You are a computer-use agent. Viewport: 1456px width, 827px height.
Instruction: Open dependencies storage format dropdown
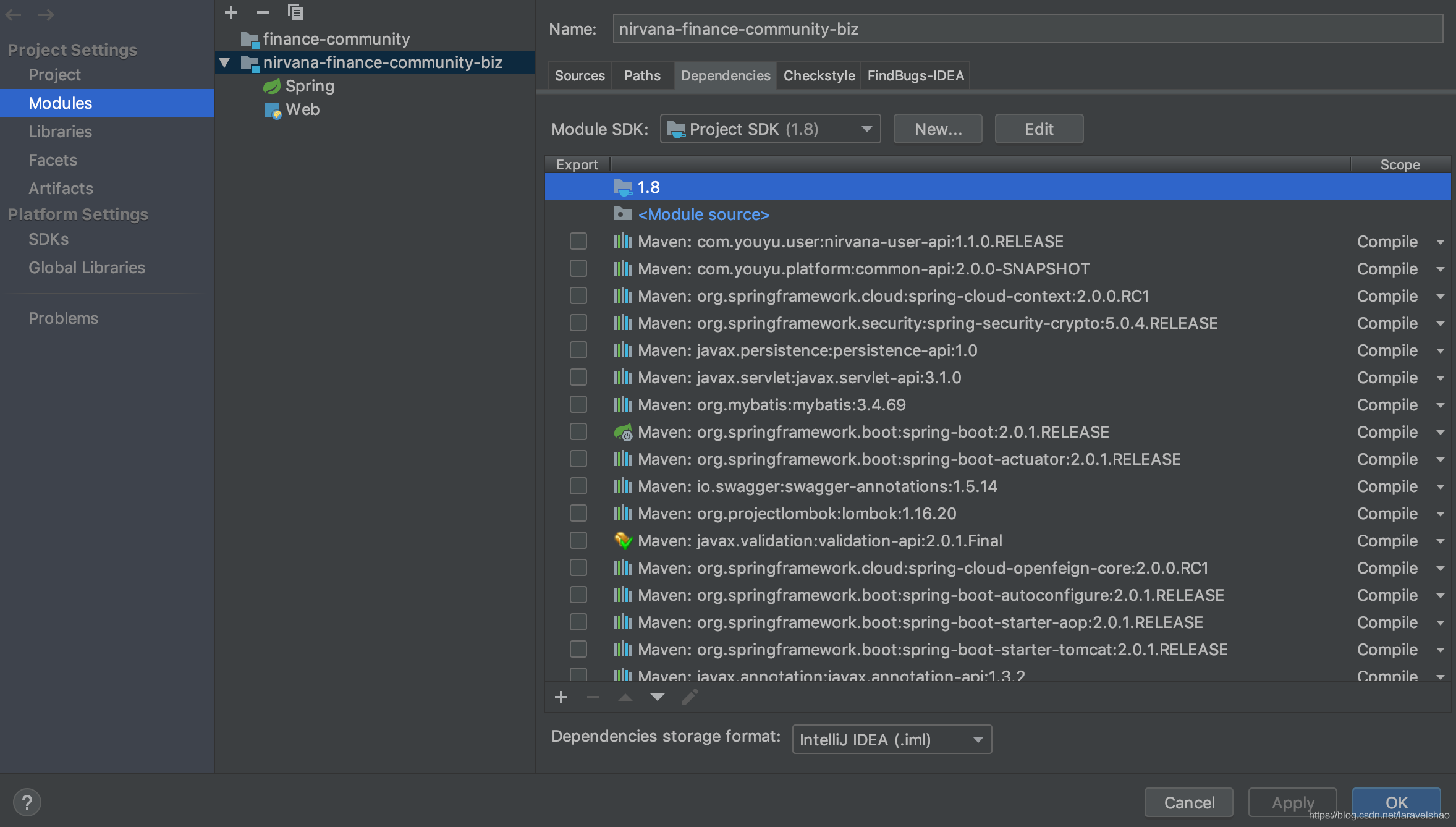pyautogui.click(x=892, y=739)
